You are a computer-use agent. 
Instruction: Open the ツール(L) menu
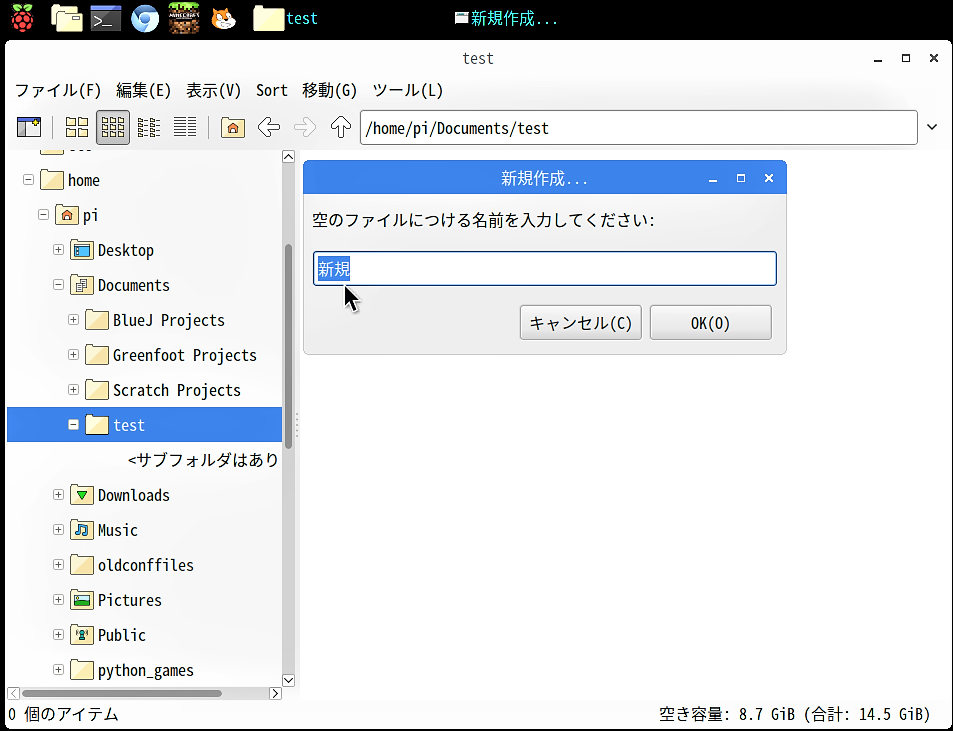click(x=408, y=91)
